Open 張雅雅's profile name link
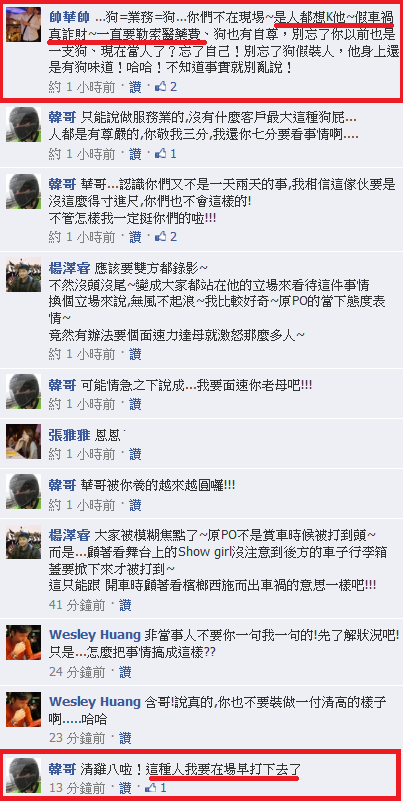The width and height of the screenshot is (403, 801). pos(69,435)
